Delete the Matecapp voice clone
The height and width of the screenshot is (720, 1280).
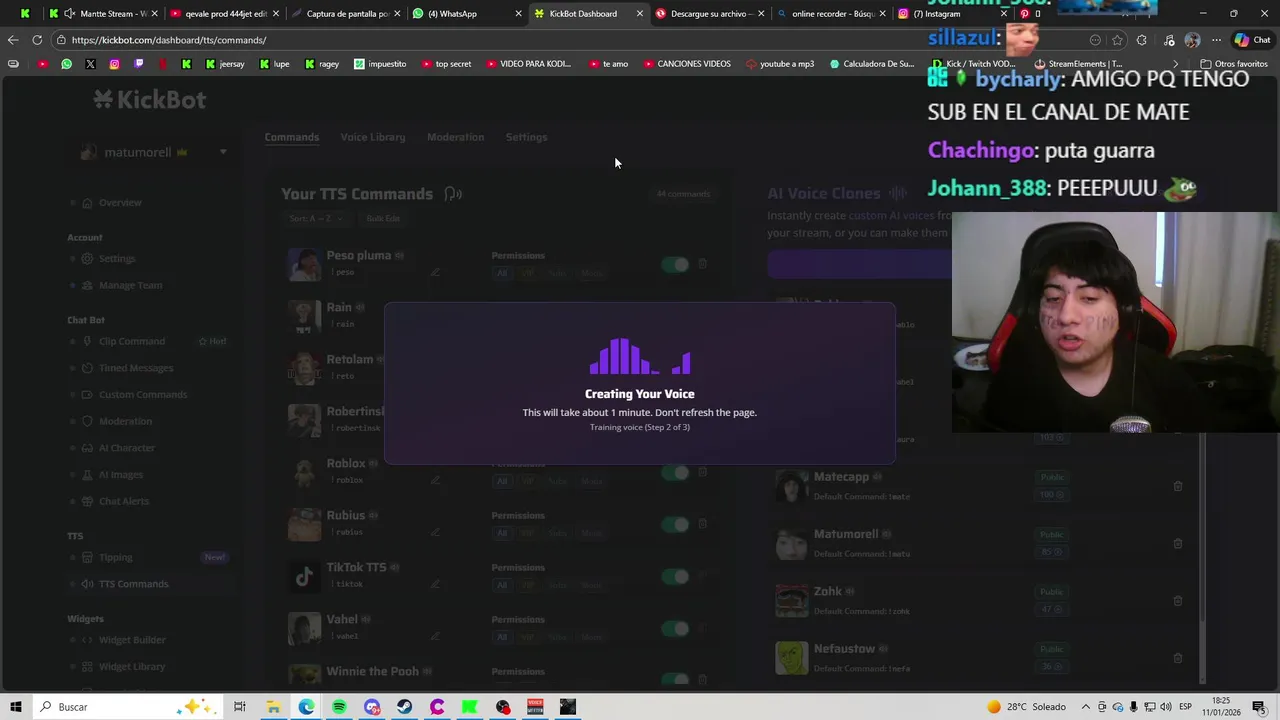click(x=1177, y=486)
